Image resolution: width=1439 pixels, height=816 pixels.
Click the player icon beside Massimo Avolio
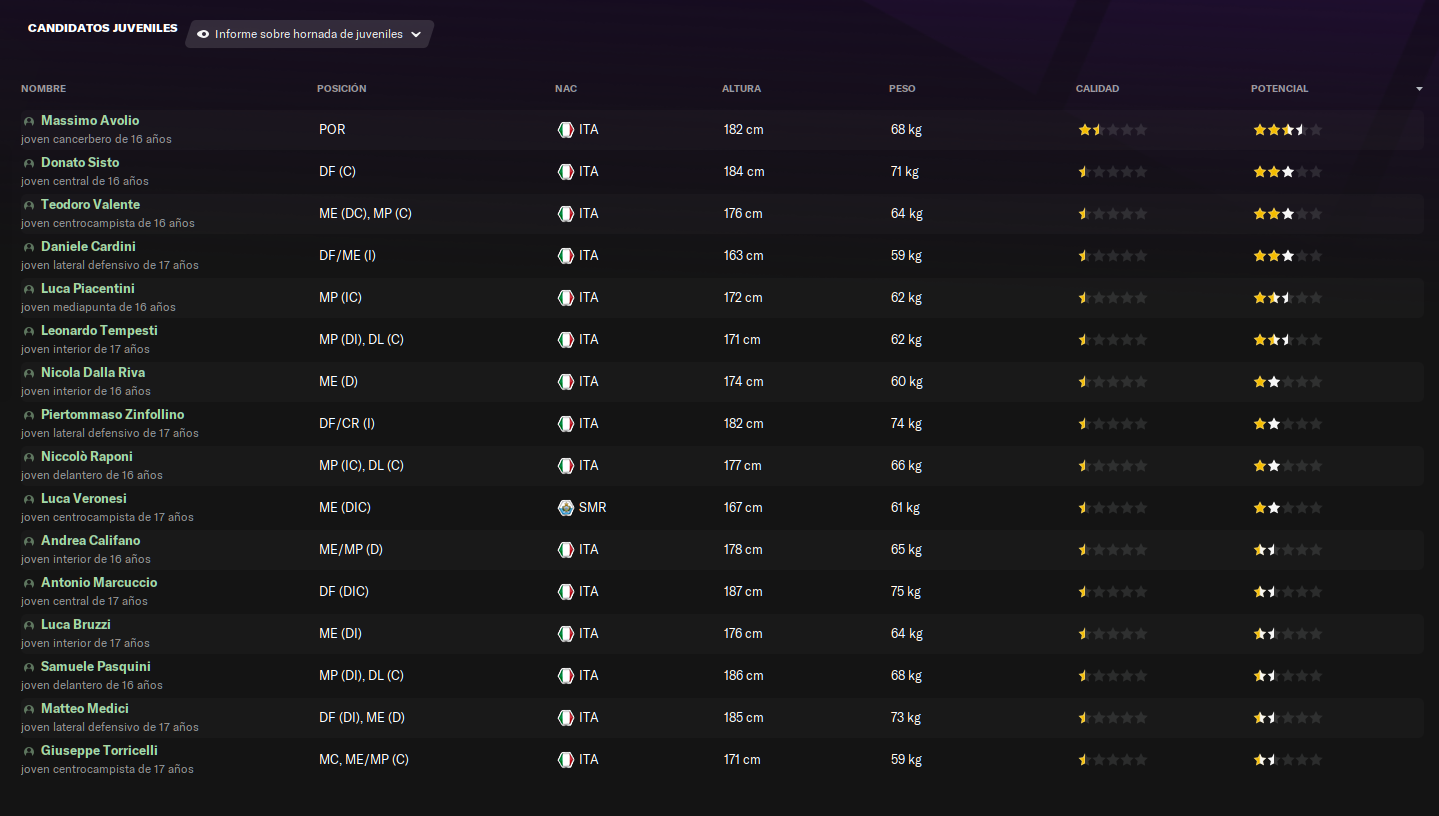point(29,121)
